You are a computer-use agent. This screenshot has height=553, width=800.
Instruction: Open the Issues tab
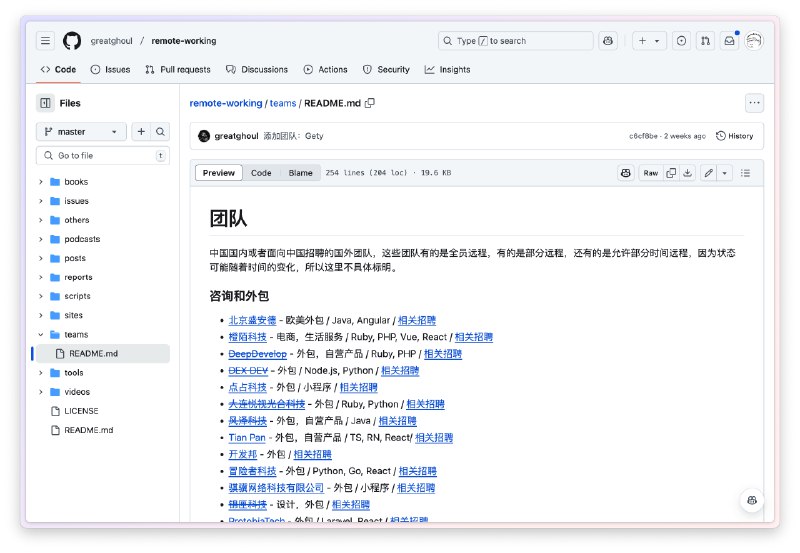point(110,69)
